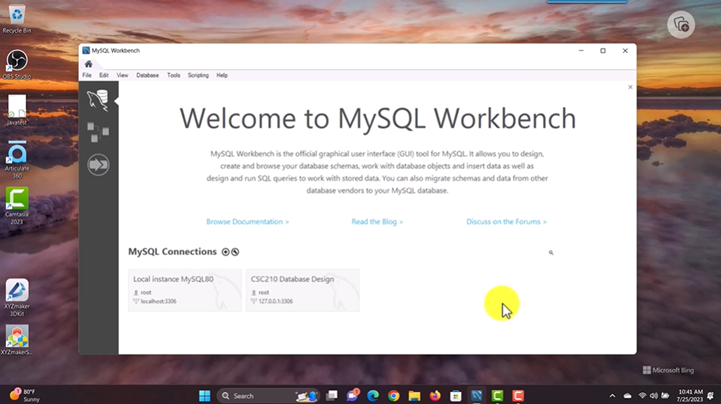Open the Help menu
The height and width of the screenshot is (404, 721).
(x=222, y=75)
